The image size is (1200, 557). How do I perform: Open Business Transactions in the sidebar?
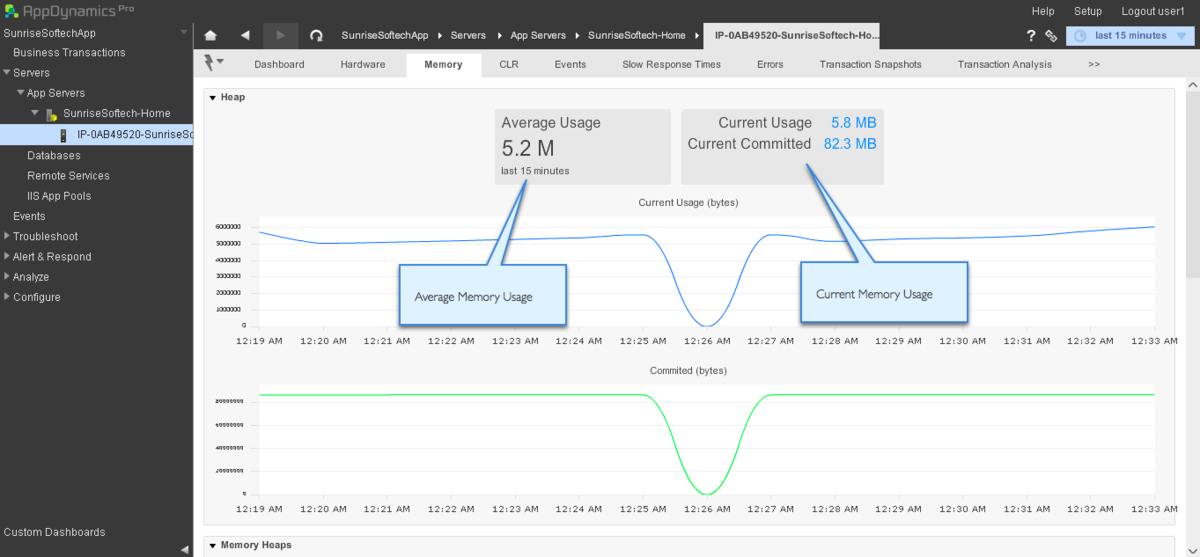point(69,52)
